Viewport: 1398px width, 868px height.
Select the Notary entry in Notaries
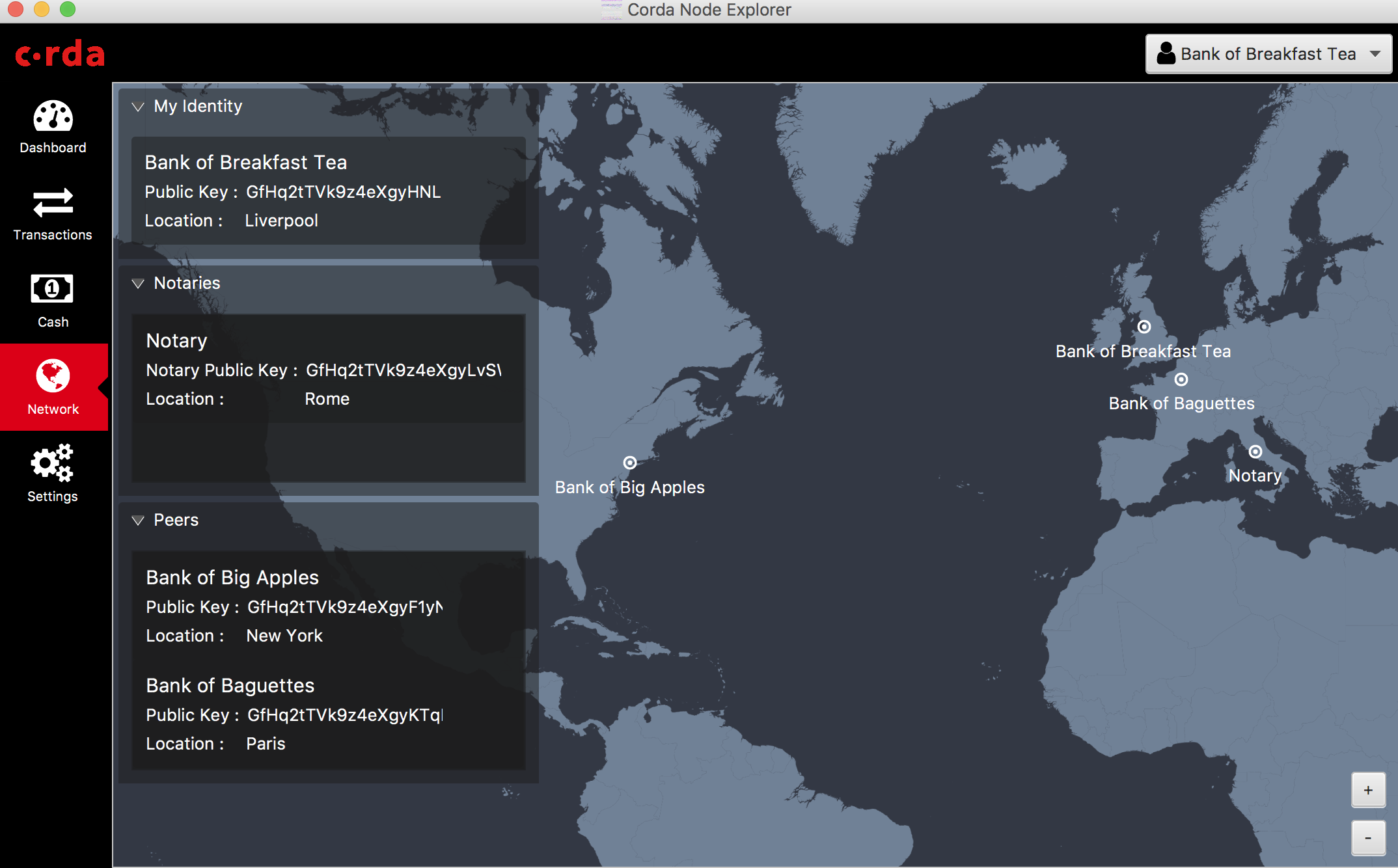click(329, 369)
